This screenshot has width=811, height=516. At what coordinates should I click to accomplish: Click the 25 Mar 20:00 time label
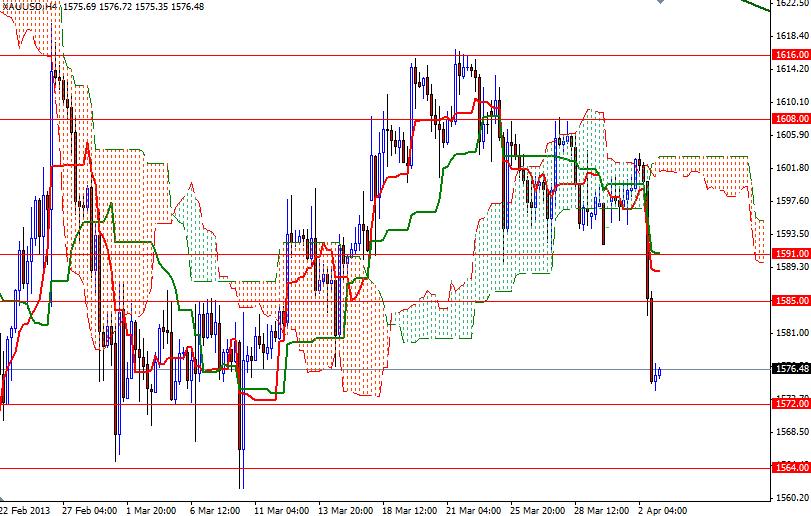(x=538, y=509)
